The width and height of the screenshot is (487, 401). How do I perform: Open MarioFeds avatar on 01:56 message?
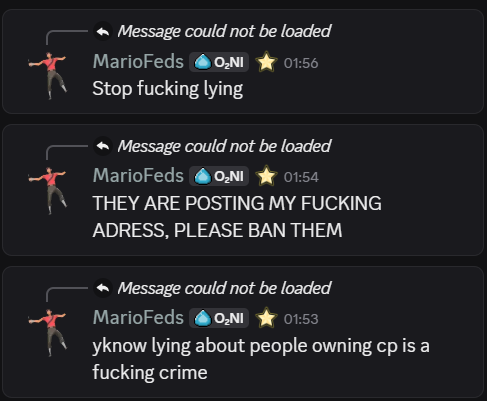[48, 75]
